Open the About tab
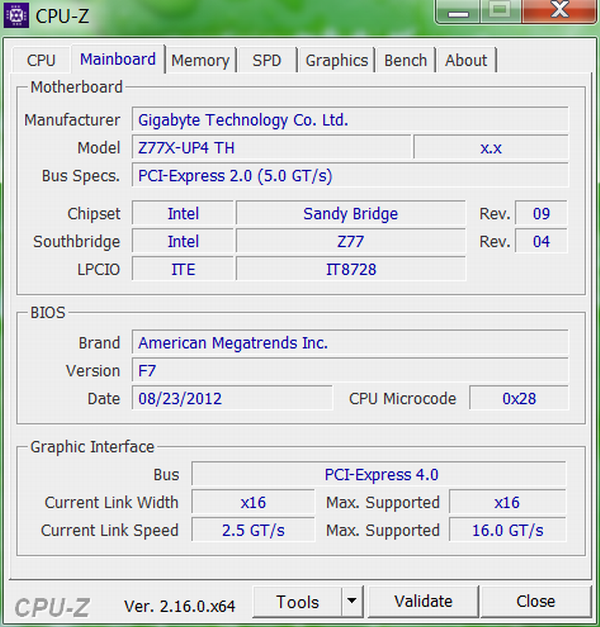Screen dimensions: 600x627 (x=466, y=60)
